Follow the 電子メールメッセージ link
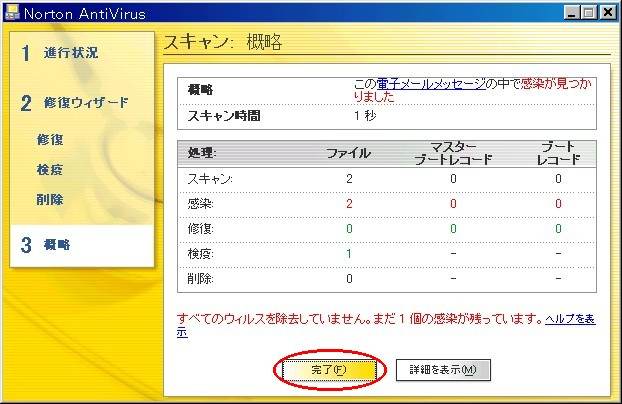Image resolution: width=622 pixels, height=404 pixels. 430,84
